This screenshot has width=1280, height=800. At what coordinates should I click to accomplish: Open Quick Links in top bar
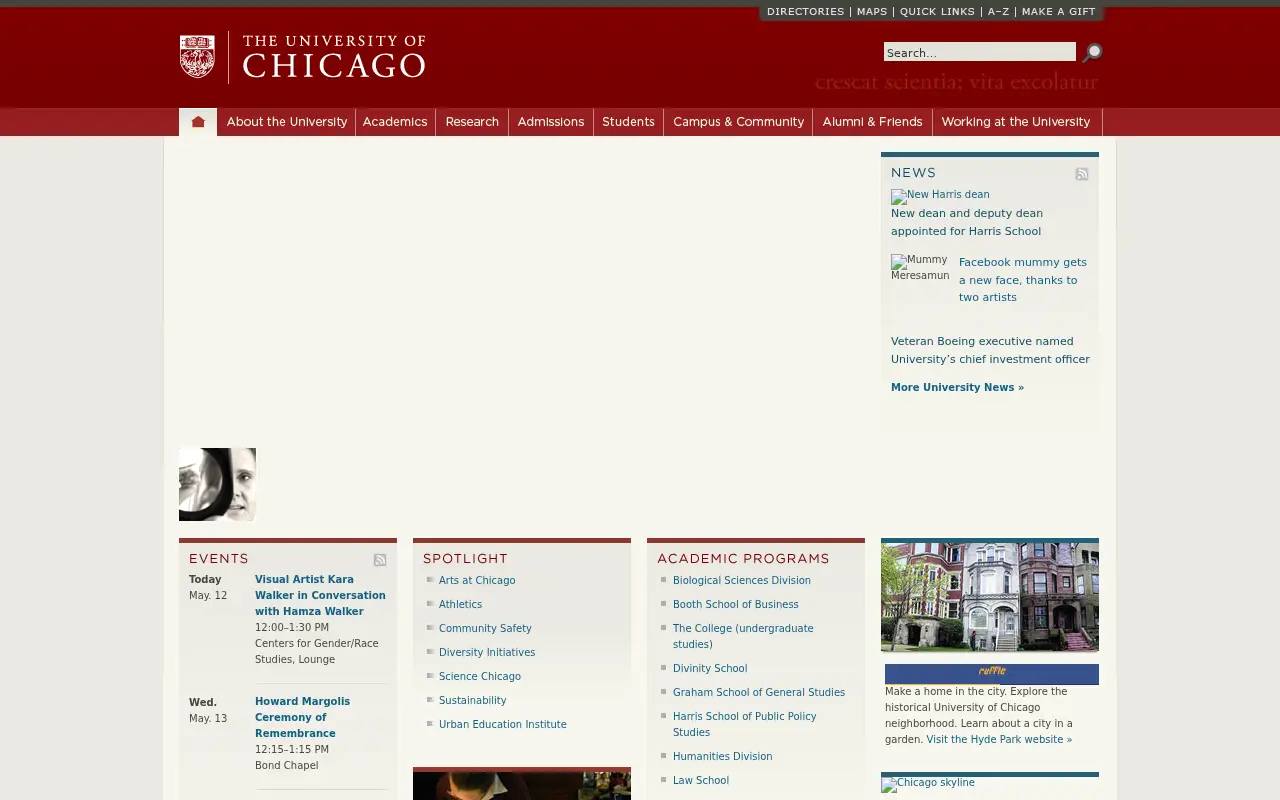[937, 12]
